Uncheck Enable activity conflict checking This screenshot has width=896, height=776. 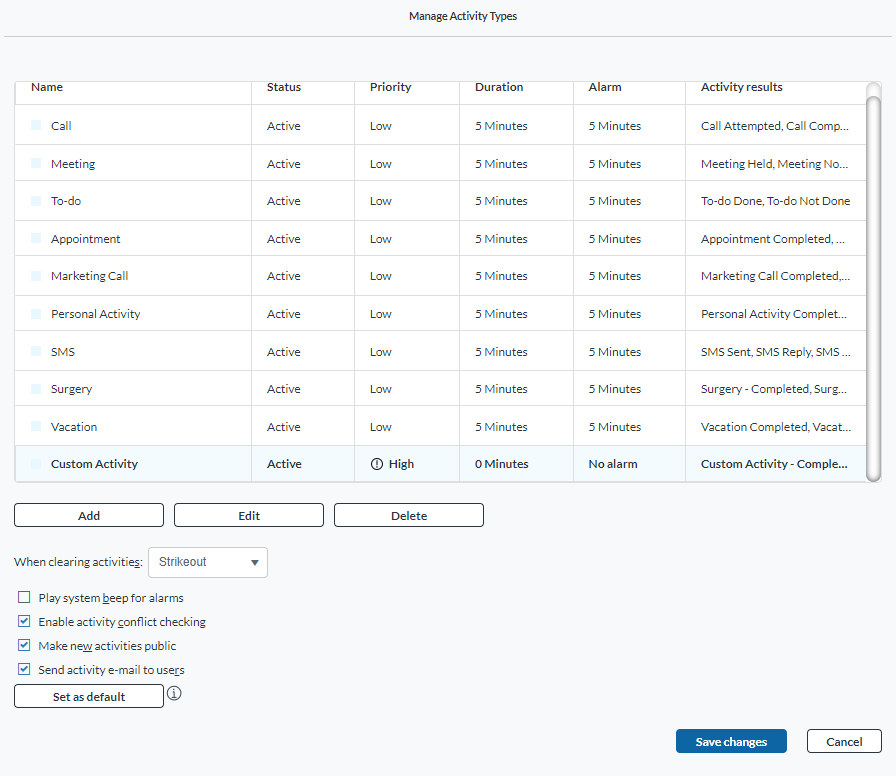tap(24, 621)
